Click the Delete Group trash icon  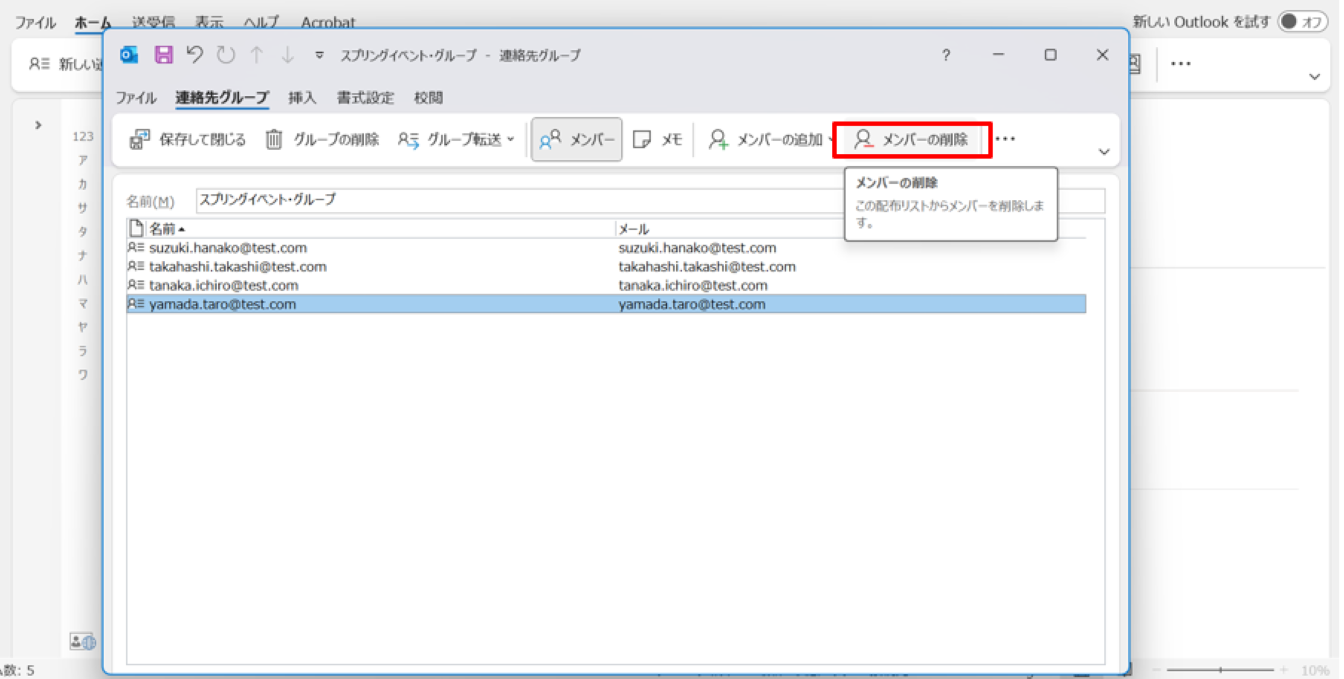click(x=274, y=140)
